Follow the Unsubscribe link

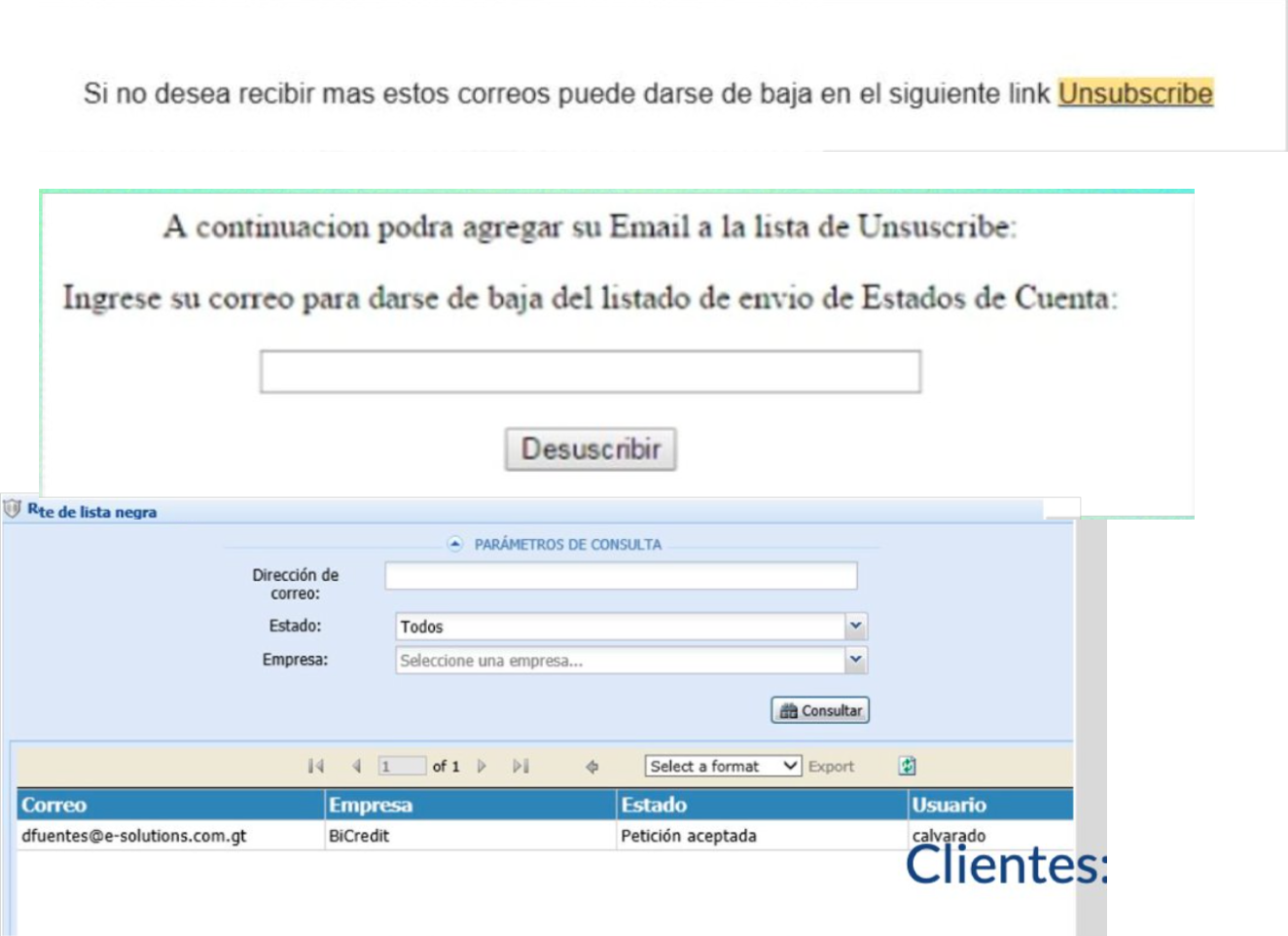(x=1135, y=93)
